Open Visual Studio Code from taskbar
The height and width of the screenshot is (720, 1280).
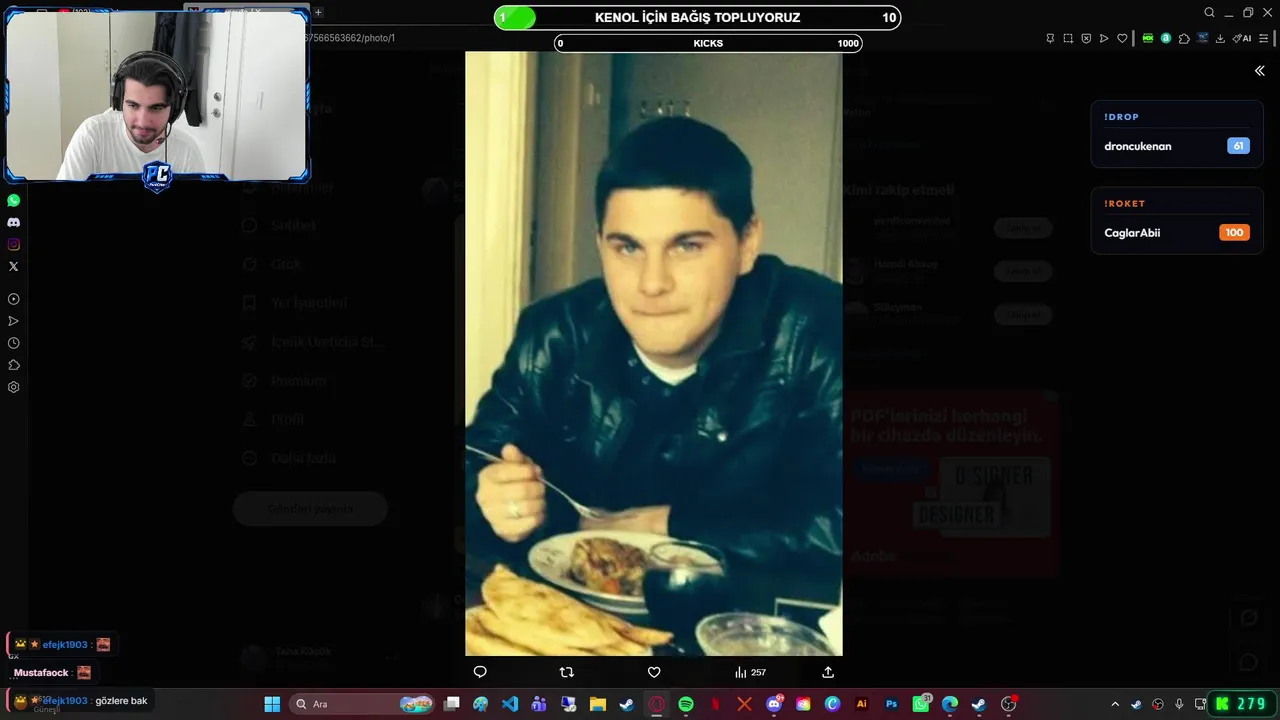(x=510, y=704)
